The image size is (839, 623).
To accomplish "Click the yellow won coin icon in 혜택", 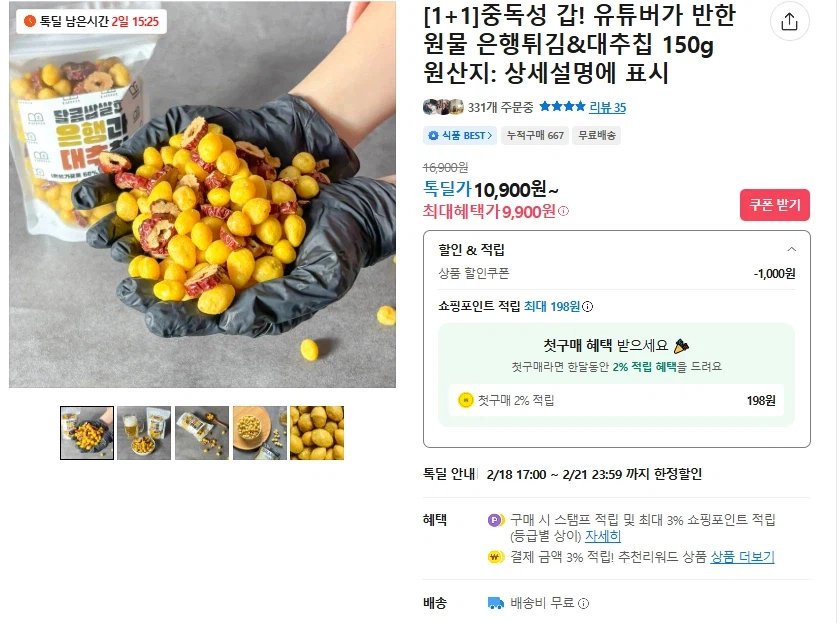I will [x=495, y=557].
